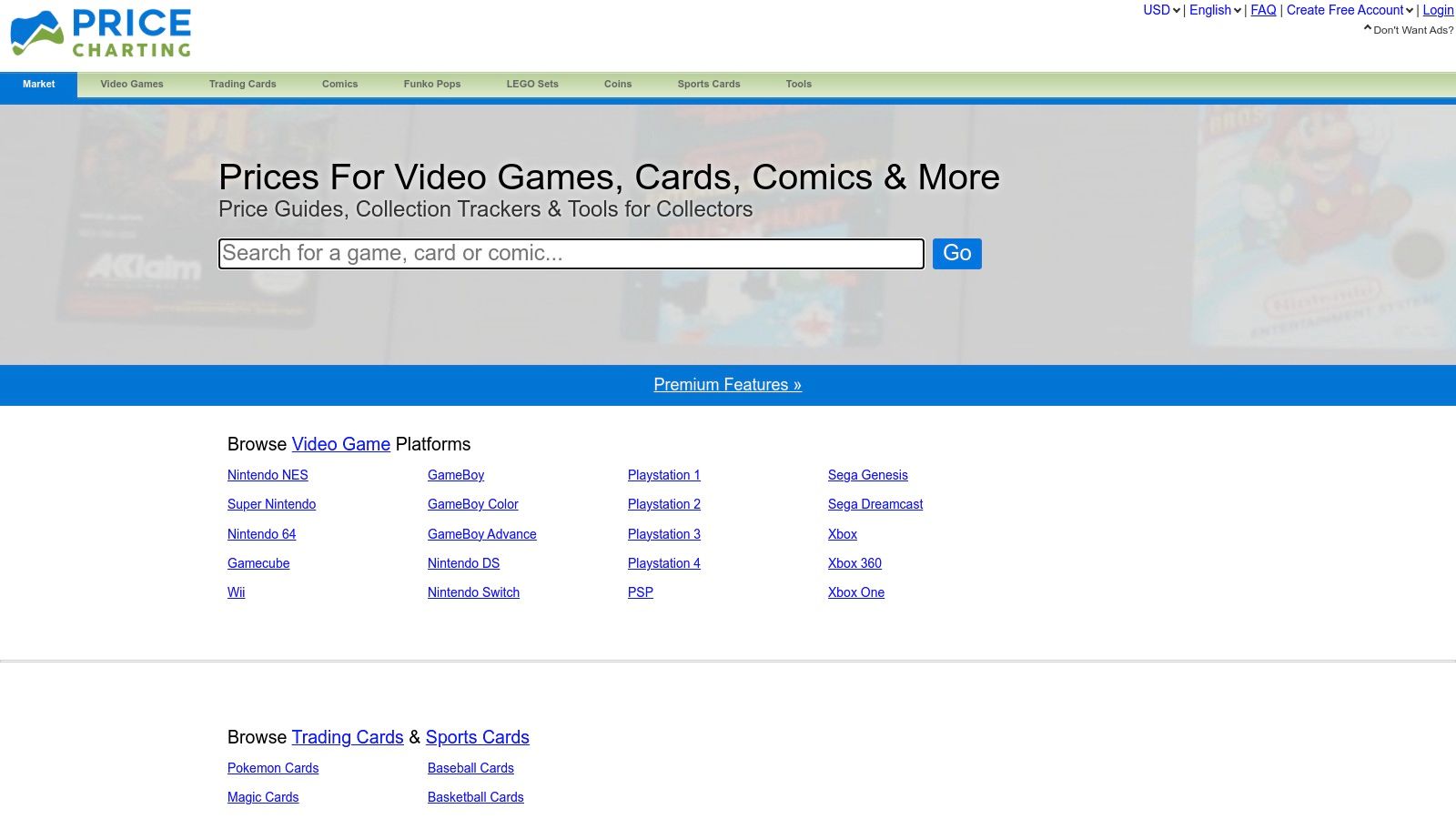Click the Login link

pos(1438,10)
